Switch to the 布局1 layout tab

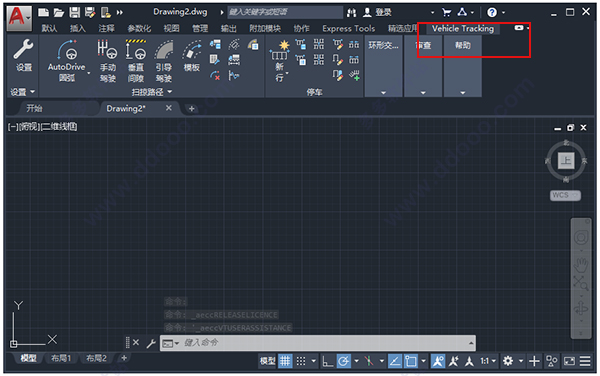(x=61, y=358)
